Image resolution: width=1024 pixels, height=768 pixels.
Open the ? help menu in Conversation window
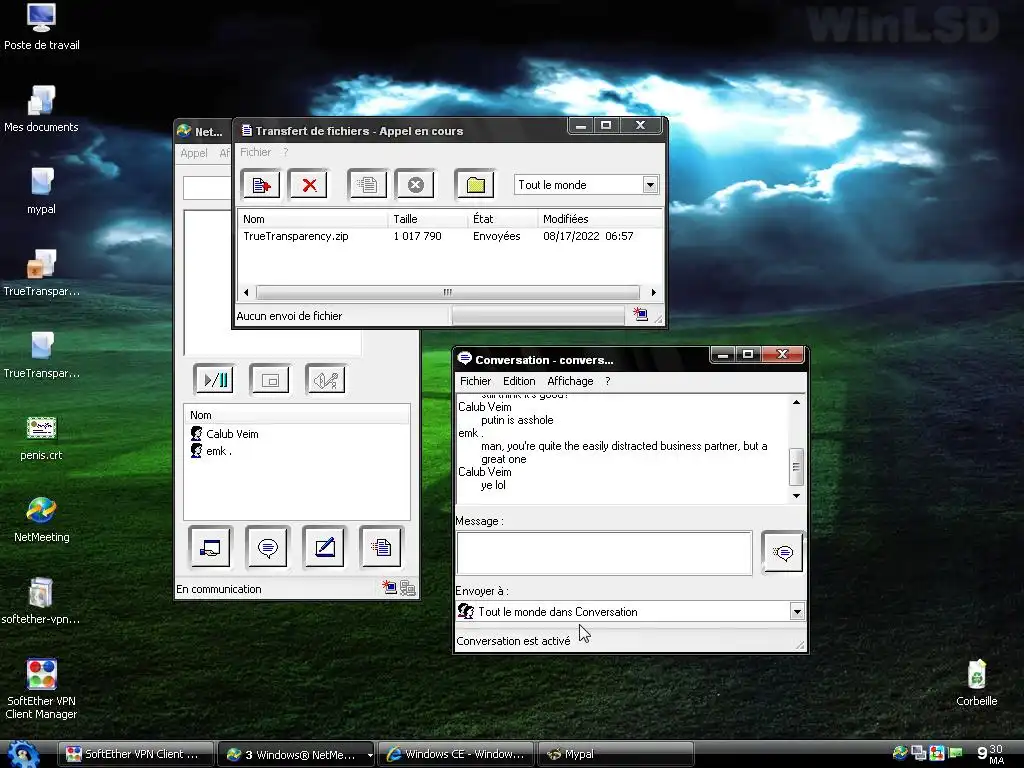tap(607, 381)
